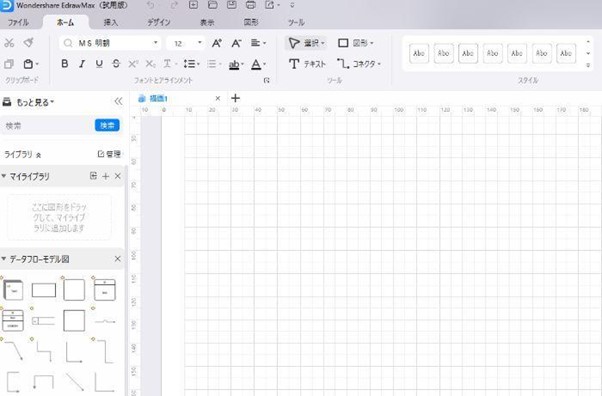Open the コネクタ connector tool dropdown

pyautogui.click(x=359, y=64)
